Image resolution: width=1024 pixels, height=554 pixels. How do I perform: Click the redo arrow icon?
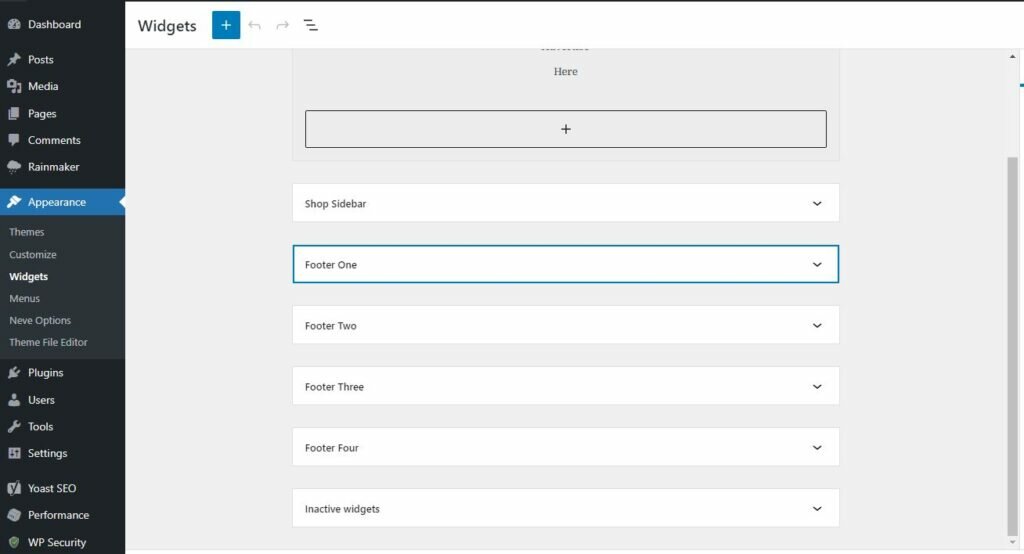282,25
